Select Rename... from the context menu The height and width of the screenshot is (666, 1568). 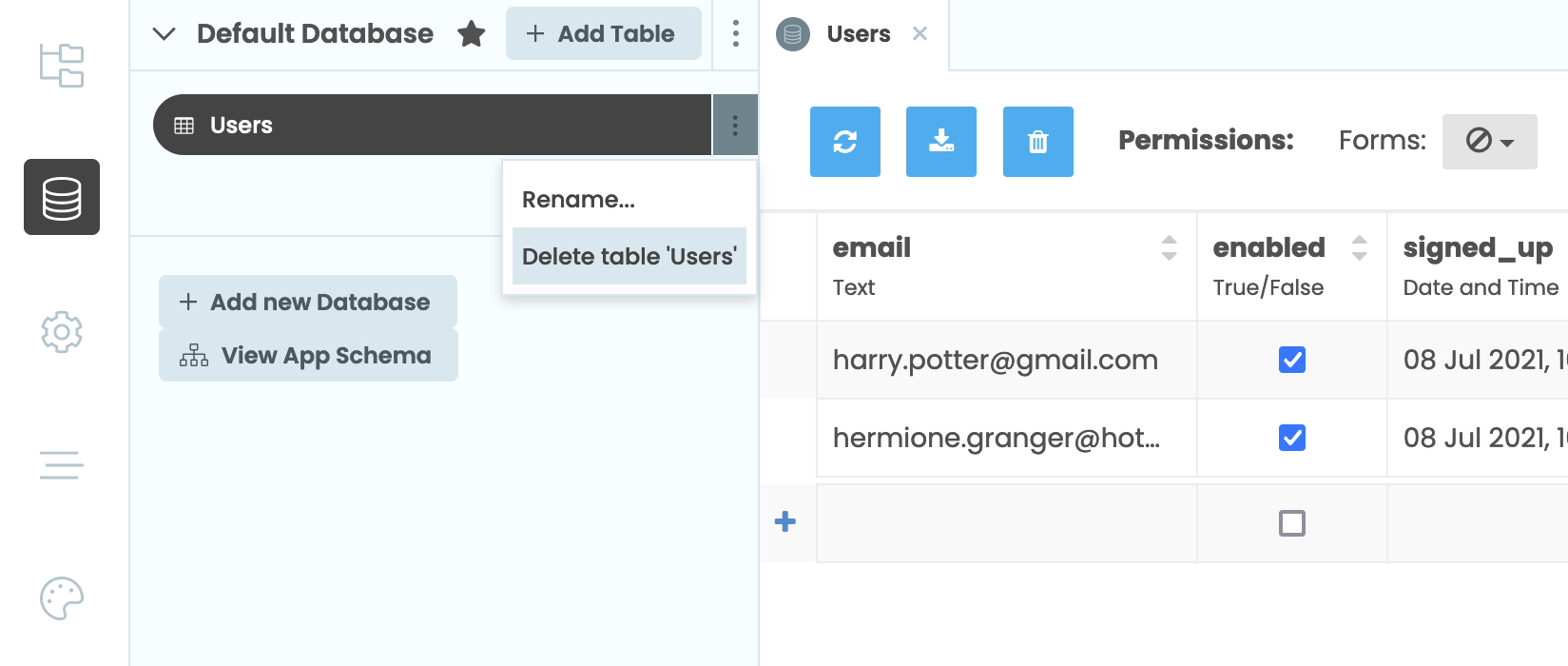click(578, 200)
